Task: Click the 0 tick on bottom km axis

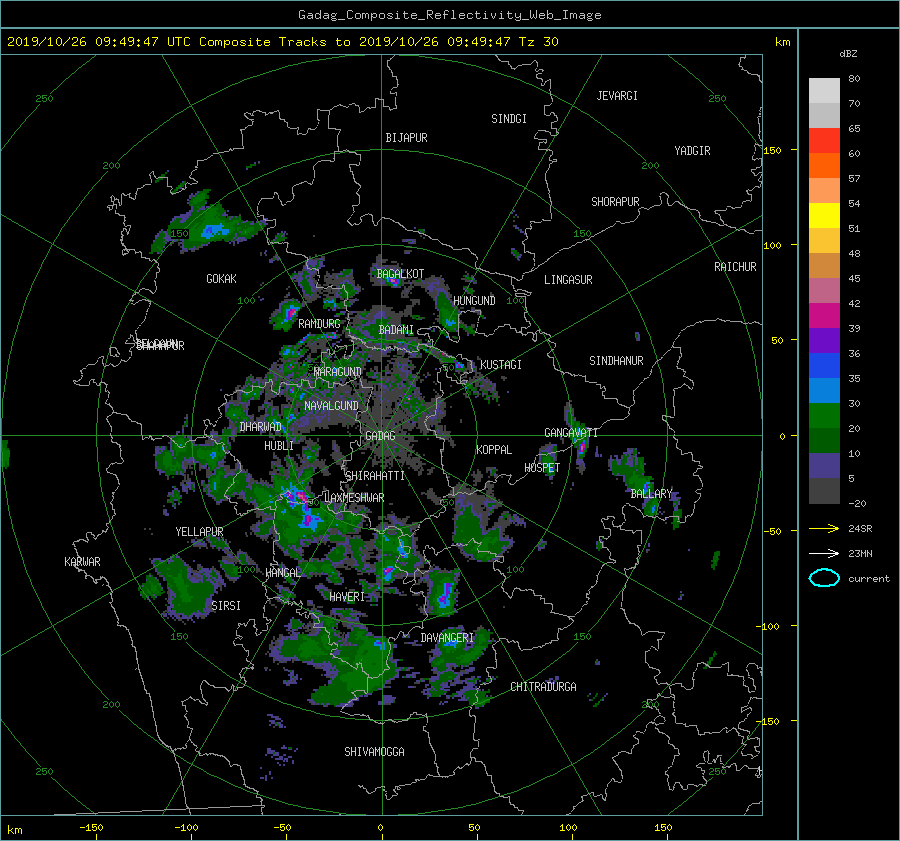Action: click(380, 828)
